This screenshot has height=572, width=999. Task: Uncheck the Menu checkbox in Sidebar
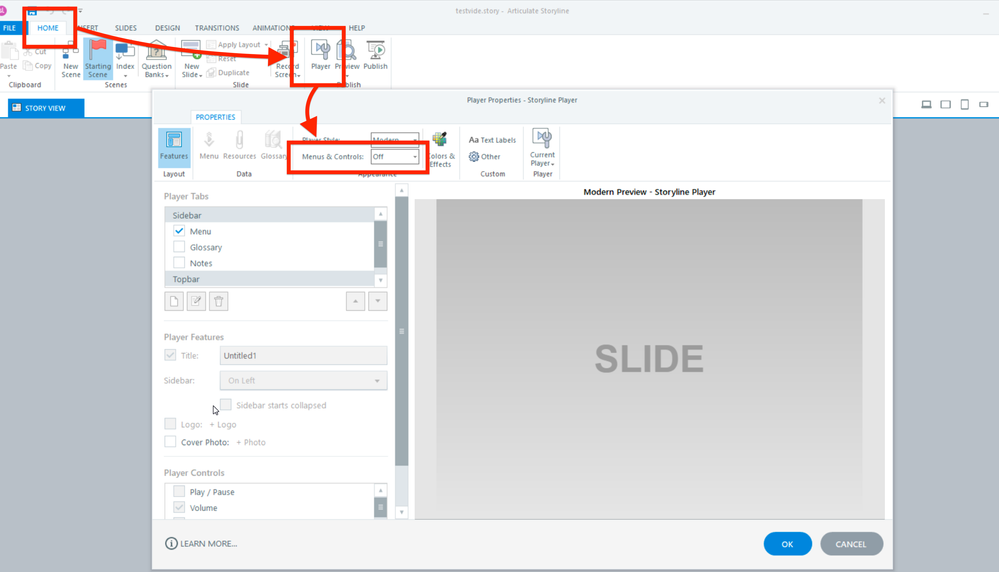(x=179, y=231)
